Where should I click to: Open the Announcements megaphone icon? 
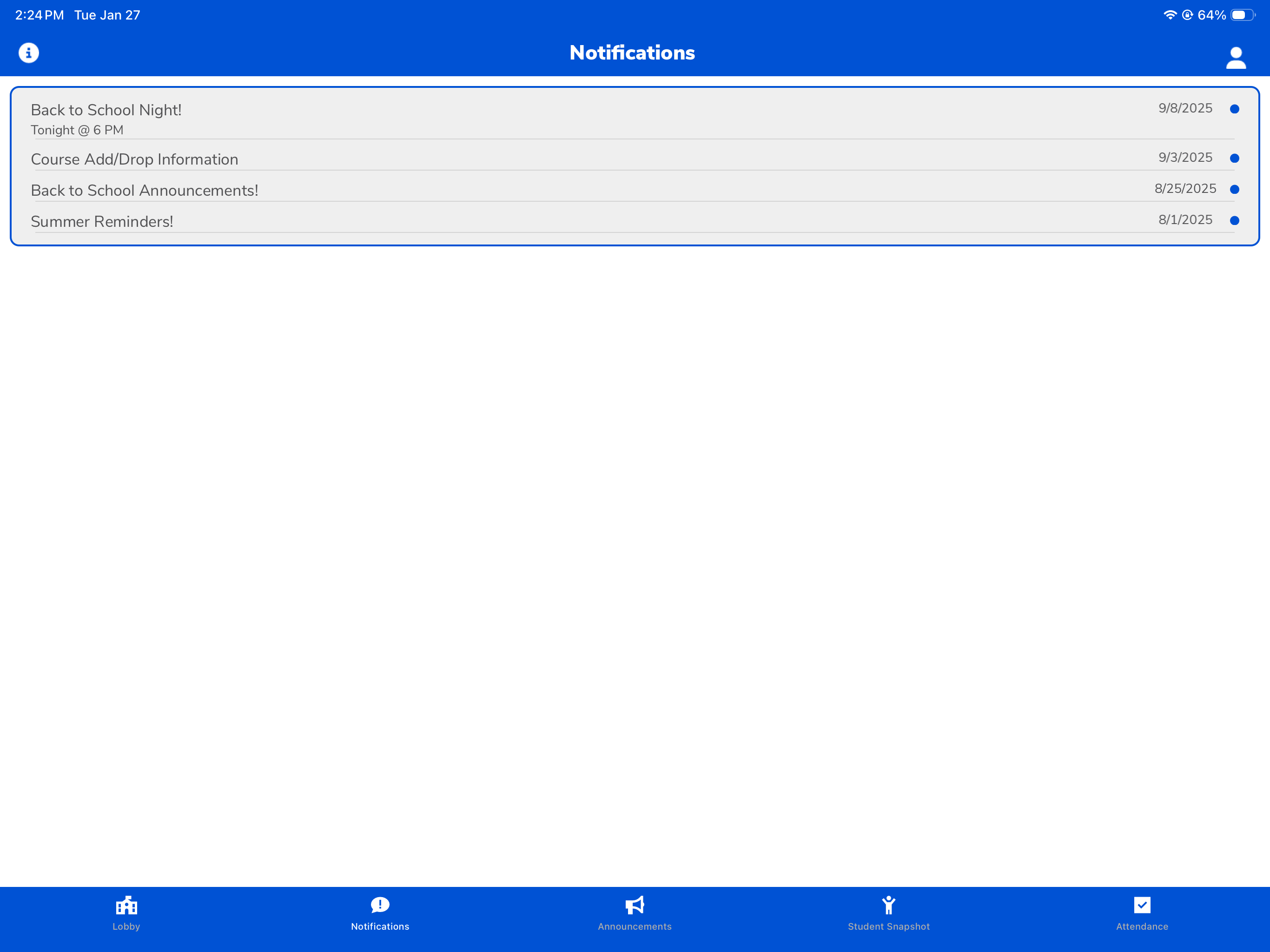635,905
